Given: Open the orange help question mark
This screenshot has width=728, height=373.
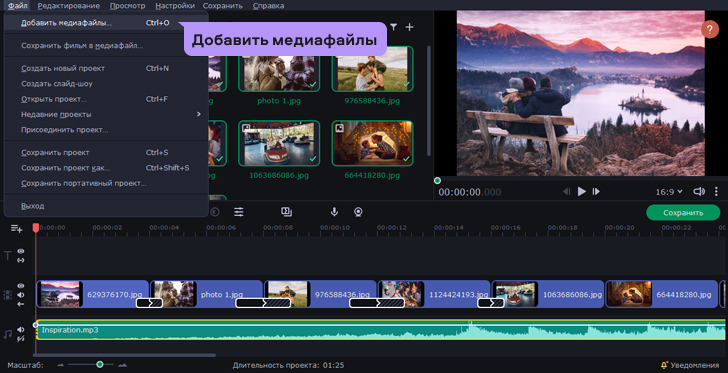Looking at the screenshot, I should [709, 30].
